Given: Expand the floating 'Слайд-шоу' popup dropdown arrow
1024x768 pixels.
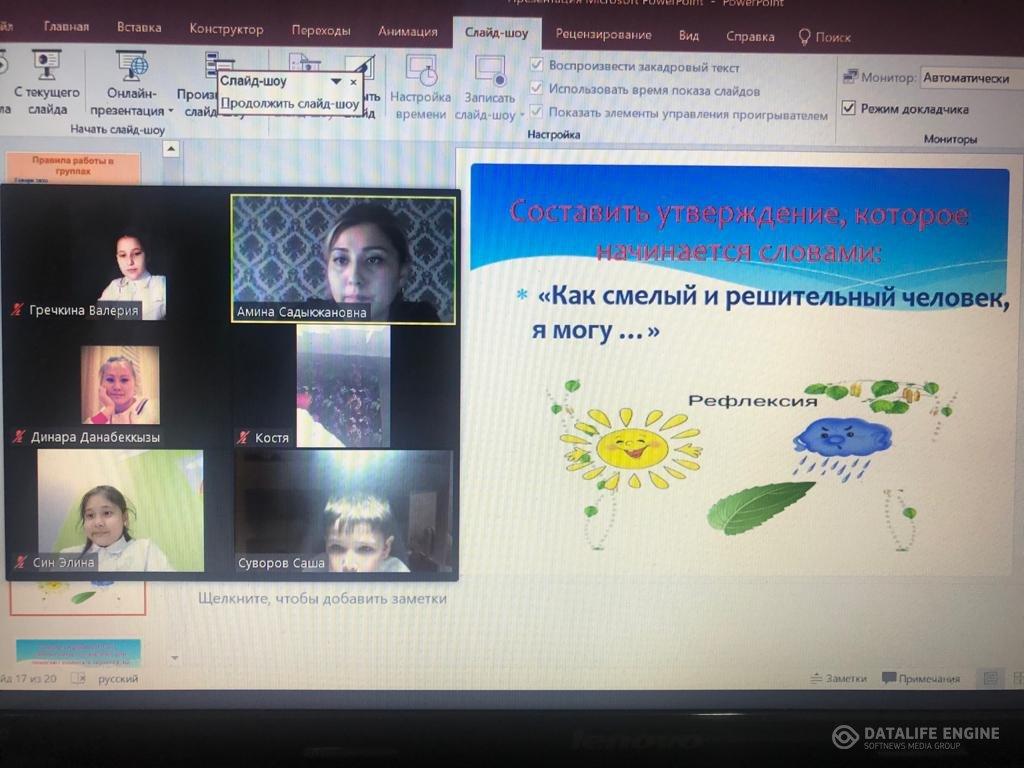Looking at the screenshot, I should click(336, 82).
